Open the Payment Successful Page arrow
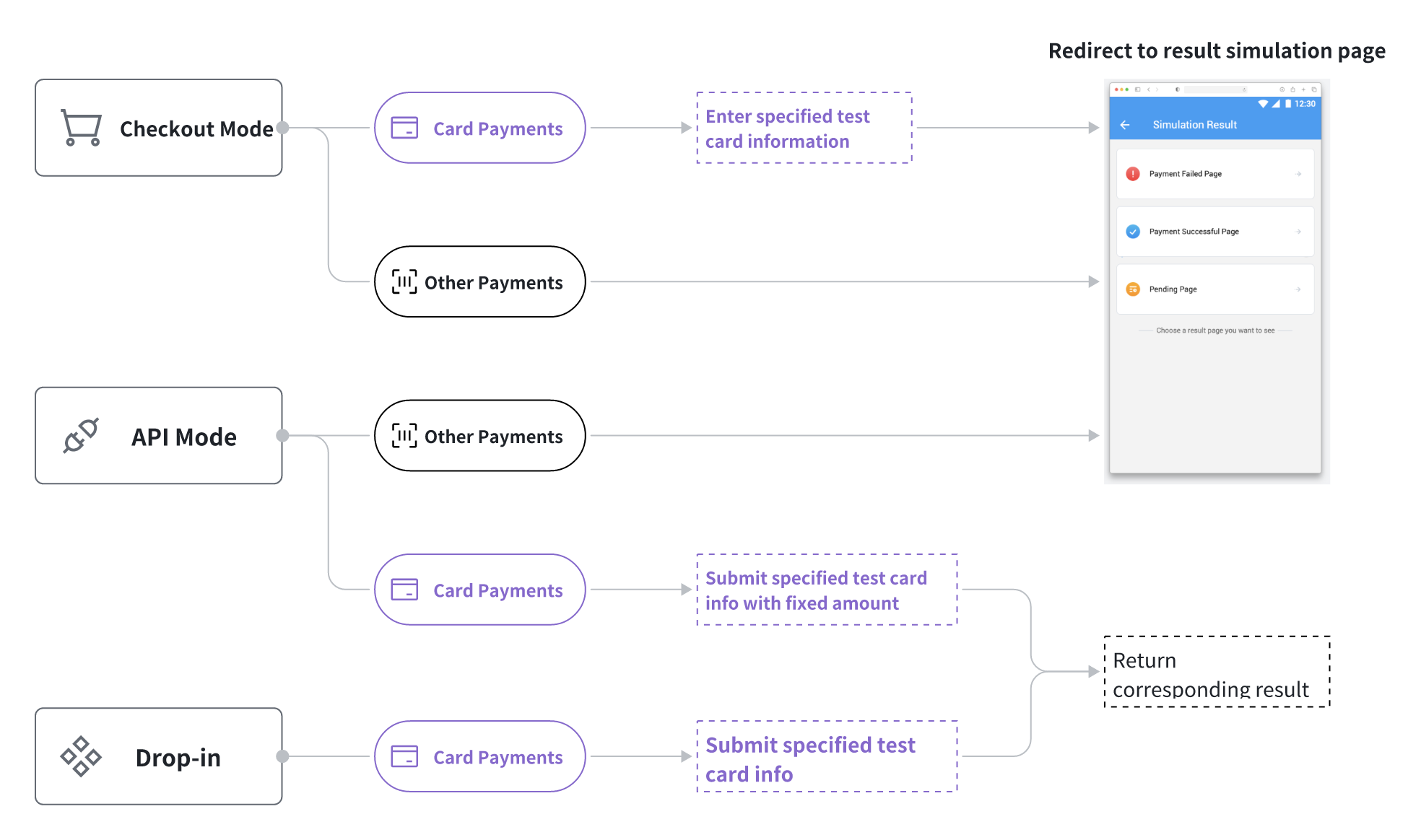Viewport: 1421px width, 840px height. click(1298, 232)
